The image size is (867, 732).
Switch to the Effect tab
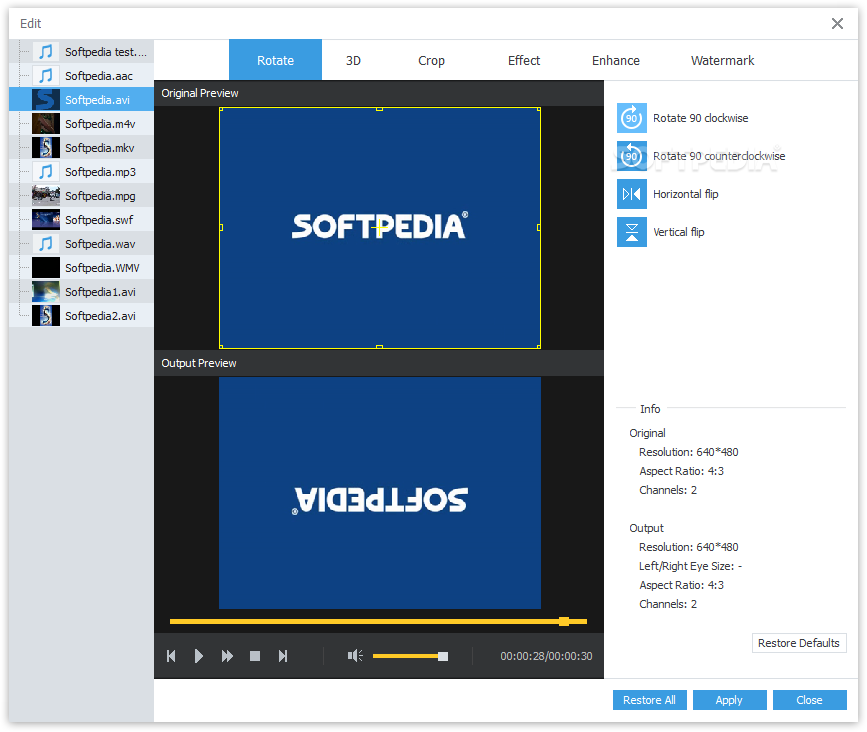[524, 60]
